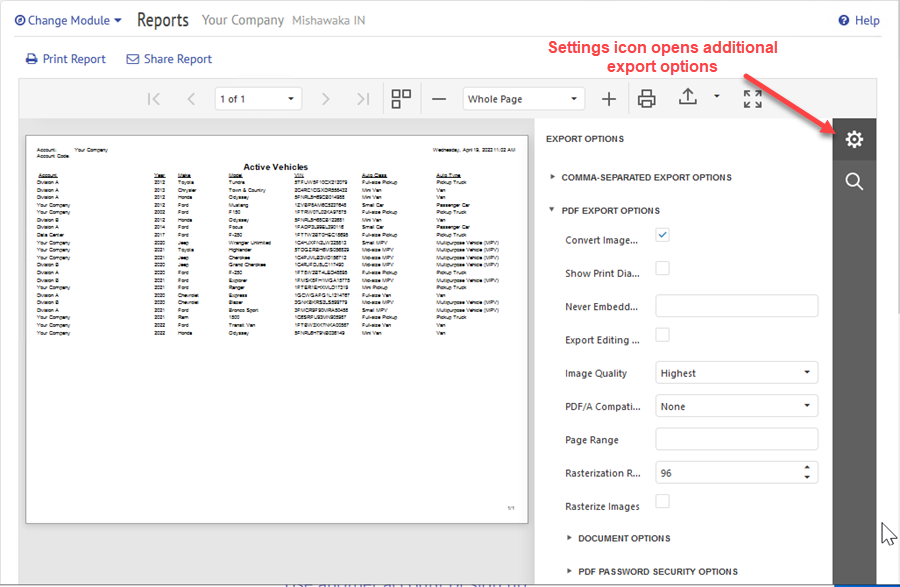Open the page number dropdown showing 1 of 1
The width and height of the screenshot is (900, 587).
coord(258,99)
